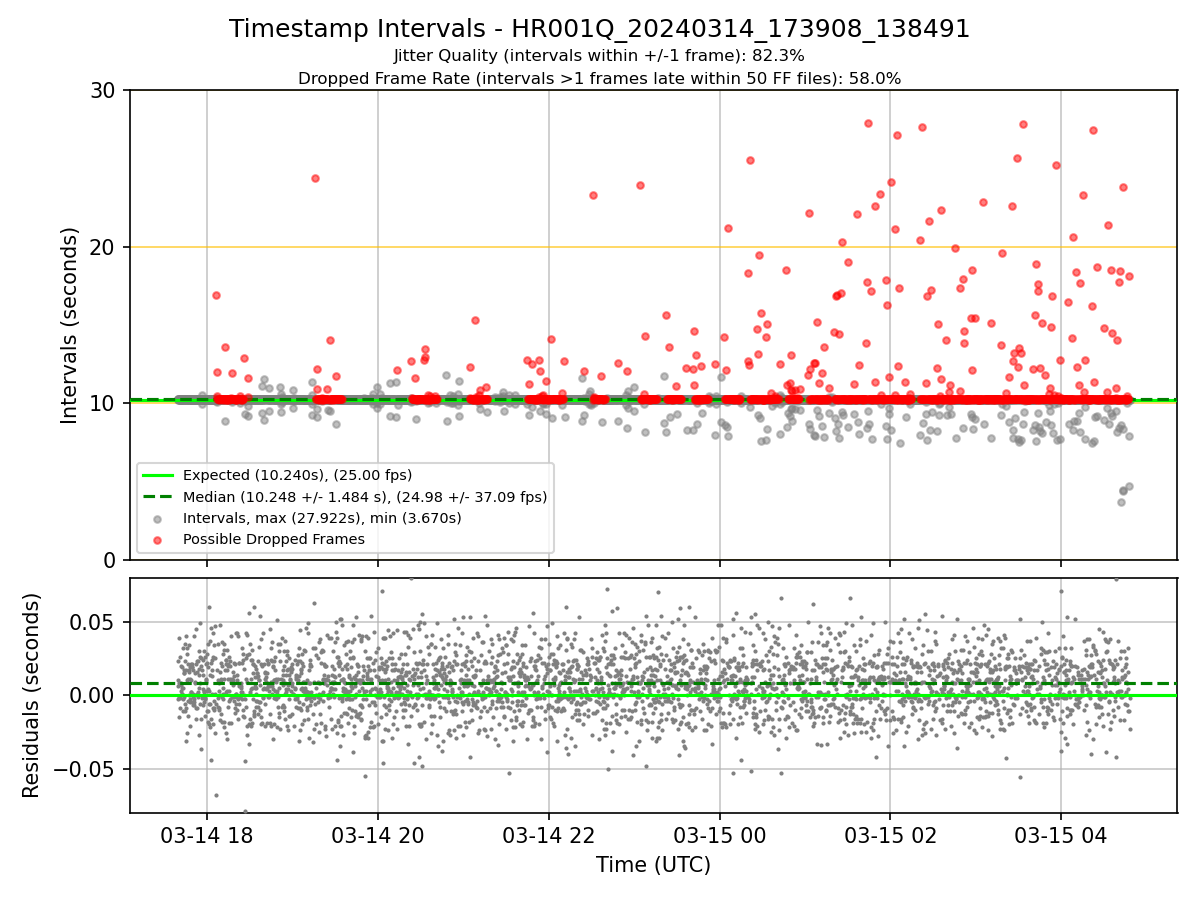Click the gray low-interval cluster near 4 s at the plot's right end

(x=1125, y=493)
